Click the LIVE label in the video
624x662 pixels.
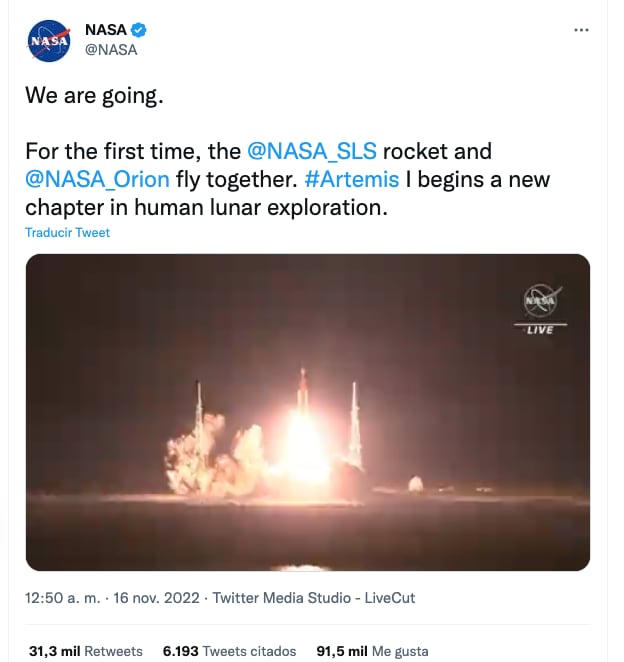540,329
